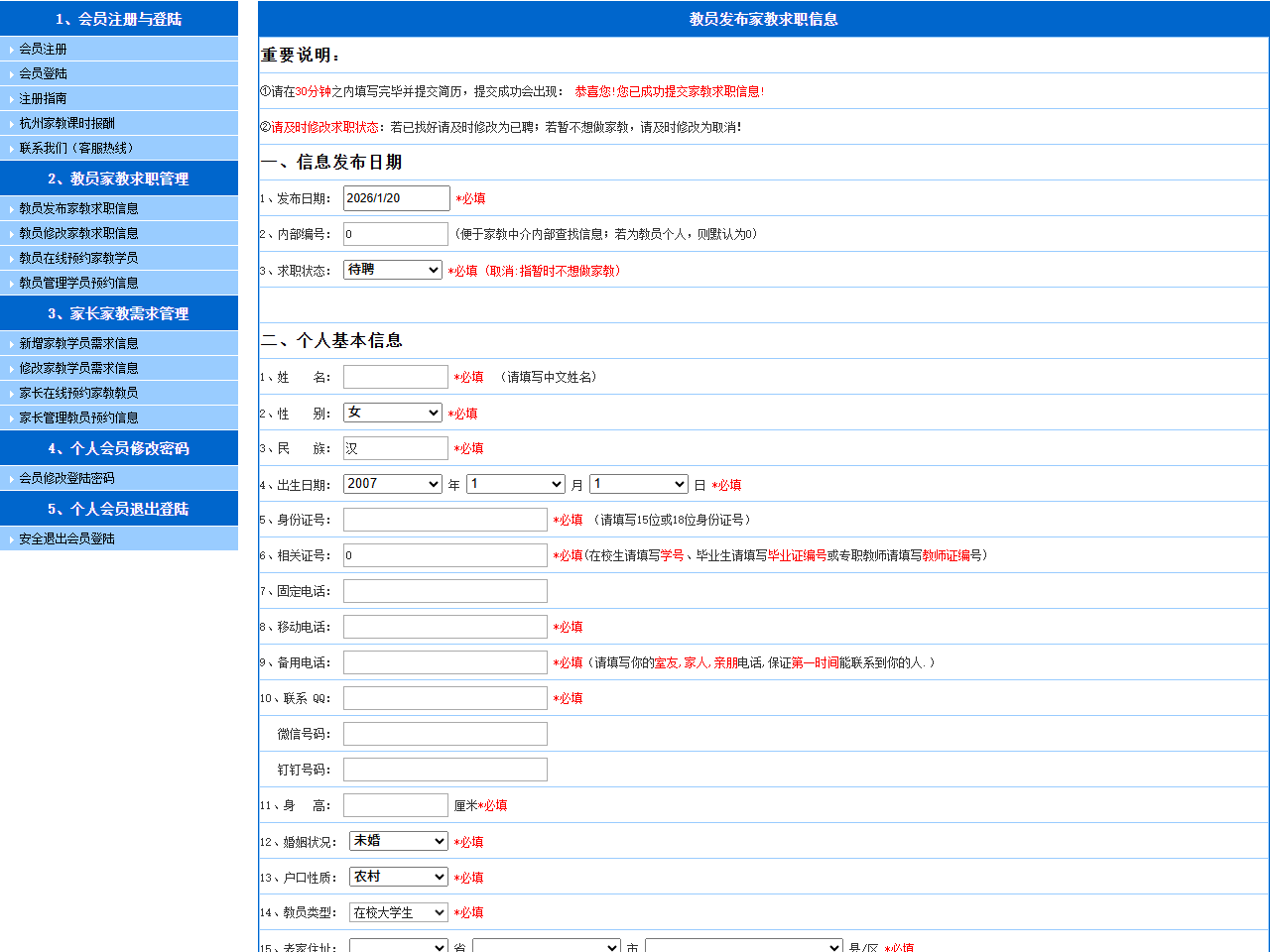Click the 会员注册 sidebar link
The height and width of the screenshot is (952, 1270).
(x=43, y=49)
